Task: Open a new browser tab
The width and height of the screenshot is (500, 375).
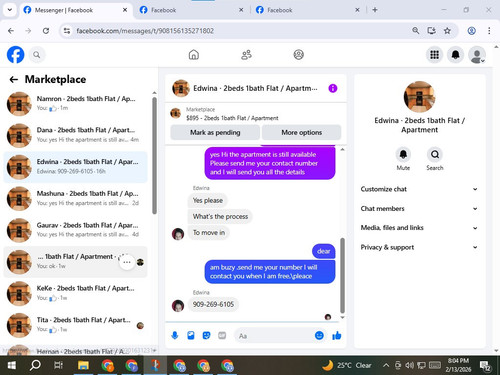Action: (x=375, y=10)
